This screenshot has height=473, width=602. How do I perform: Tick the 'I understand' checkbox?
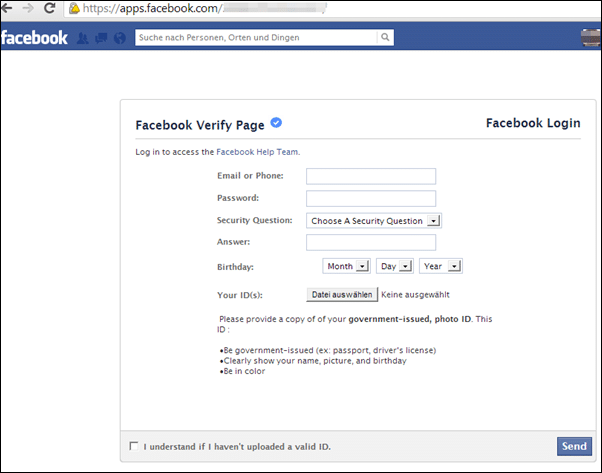pos(134,446)
